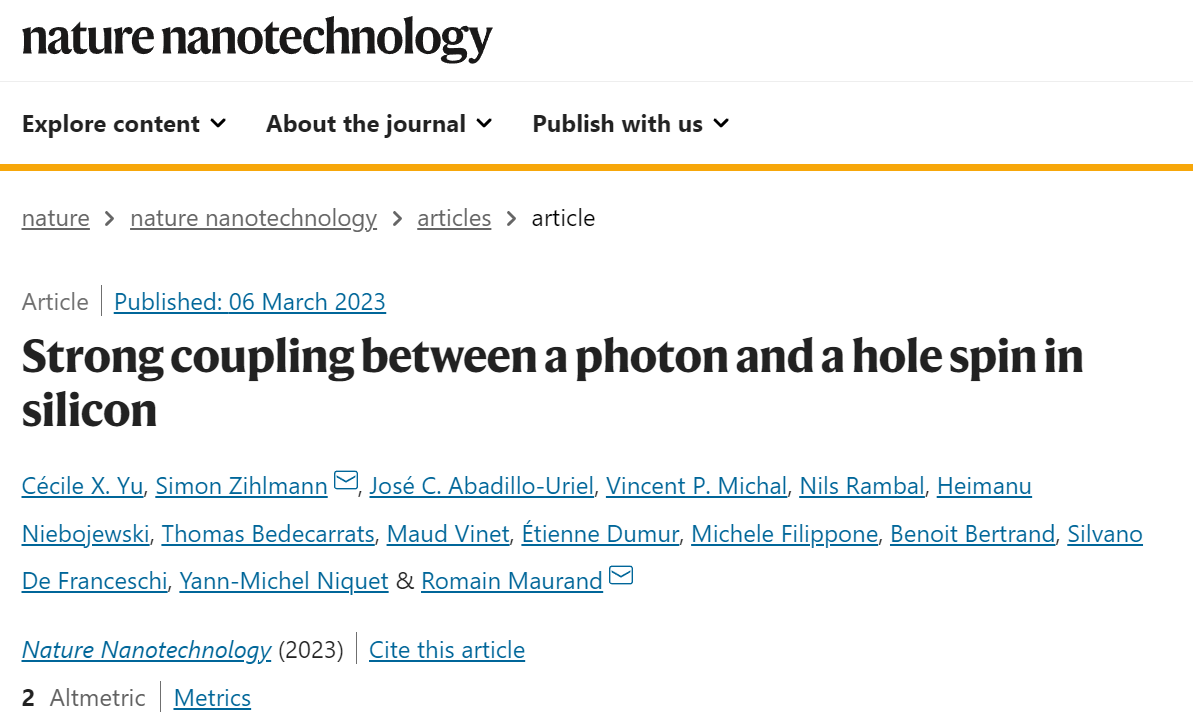Click author Maud Vinet
The width and height of the screenshot is (1193, 725).
[448, 534]
